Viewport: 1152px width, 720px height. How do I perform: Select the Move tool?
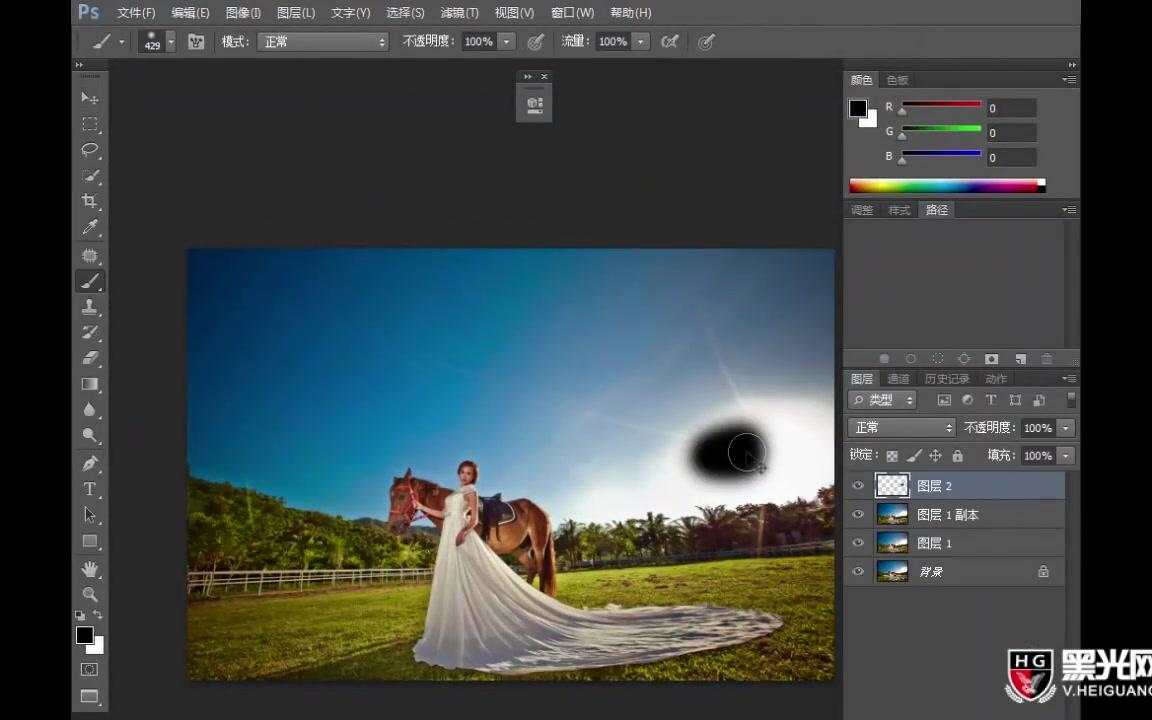click(90, 98)
